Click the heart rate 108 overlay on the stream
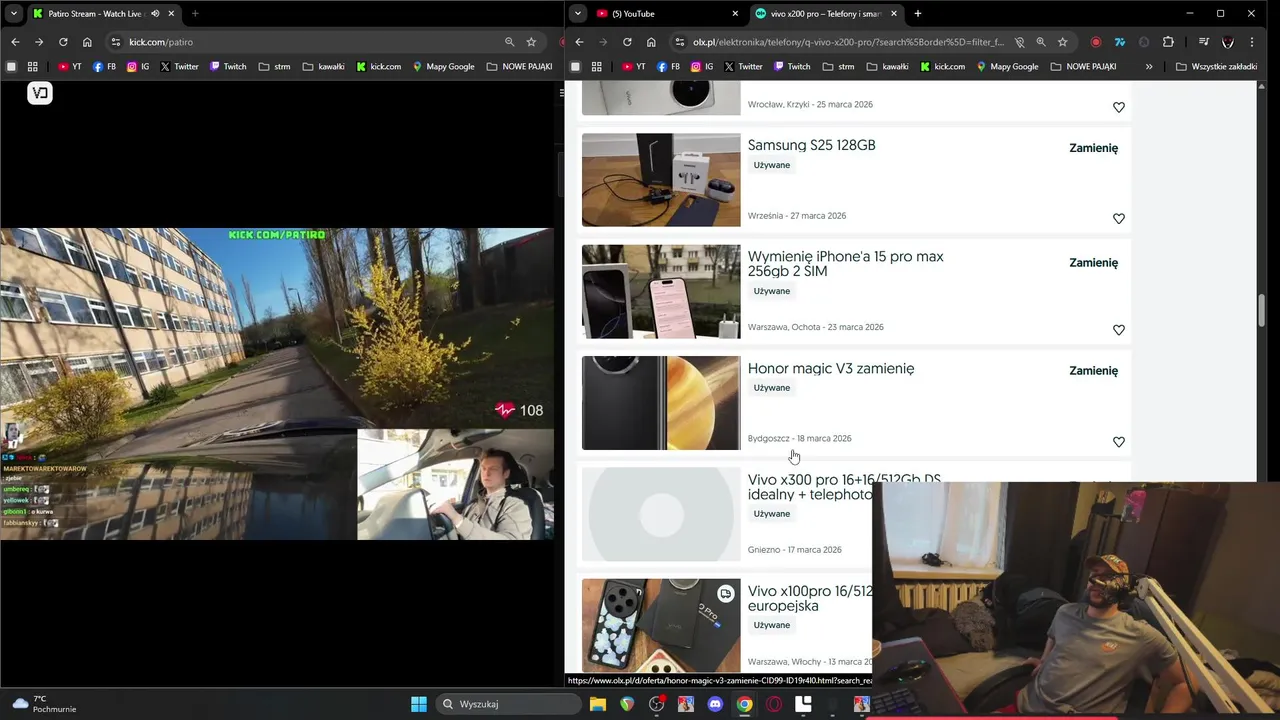The height and width of the screenshot is (720, 1280). coord(519,410)
